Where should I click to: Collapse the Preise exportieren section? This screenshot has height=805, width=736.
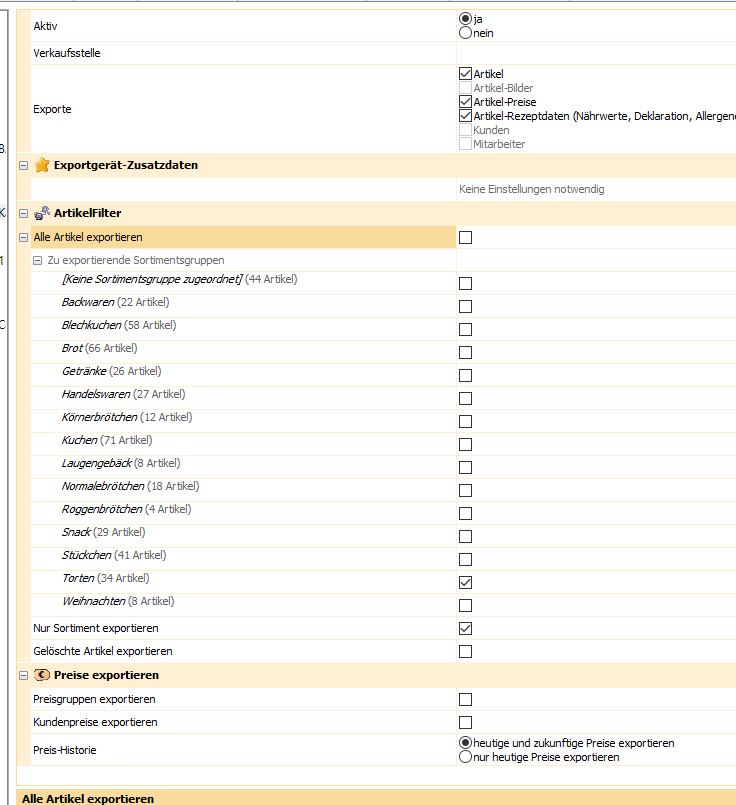click(x=24, y=675)
